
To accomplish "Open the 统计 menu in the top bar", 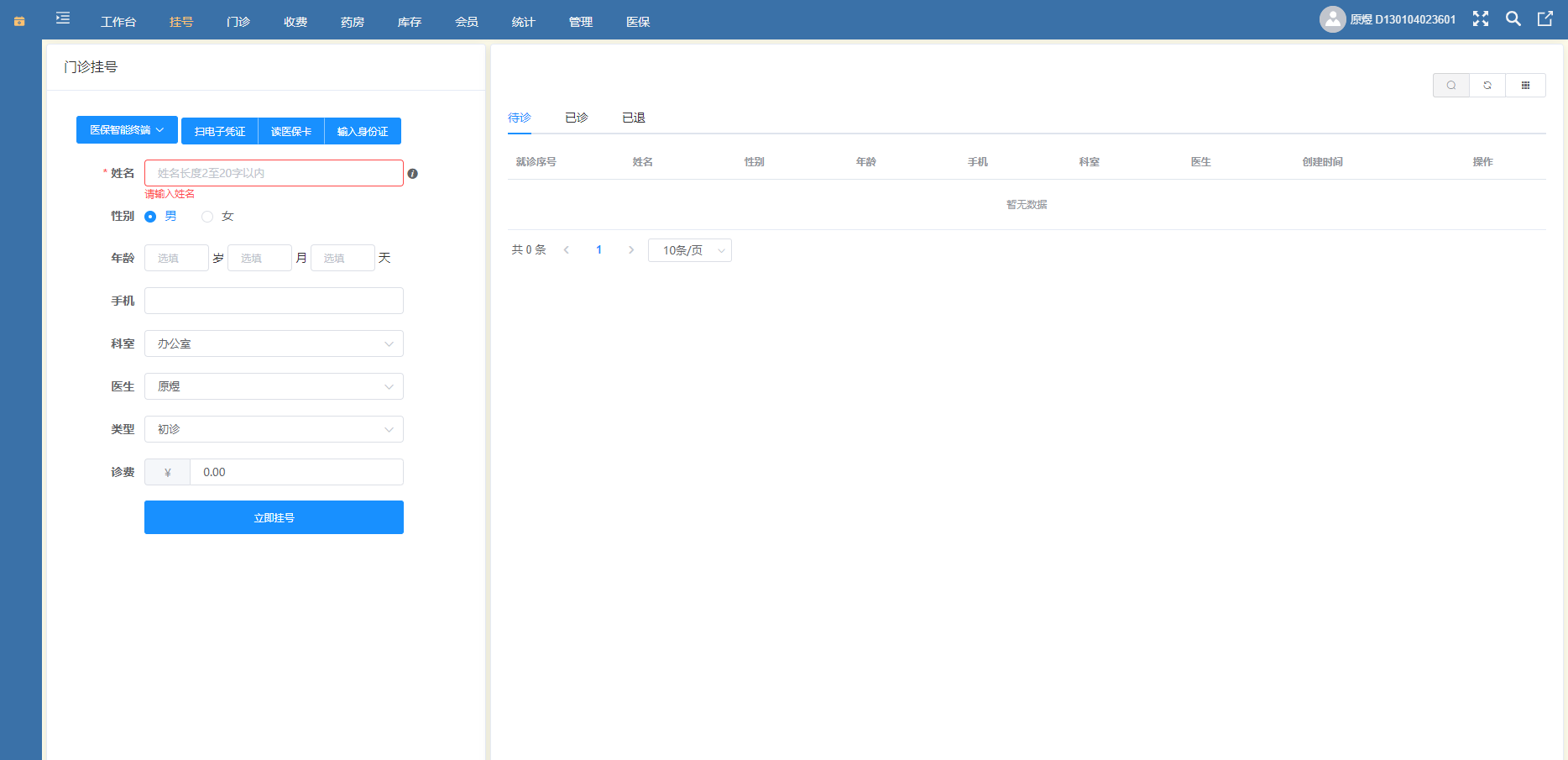I will 523,22.
